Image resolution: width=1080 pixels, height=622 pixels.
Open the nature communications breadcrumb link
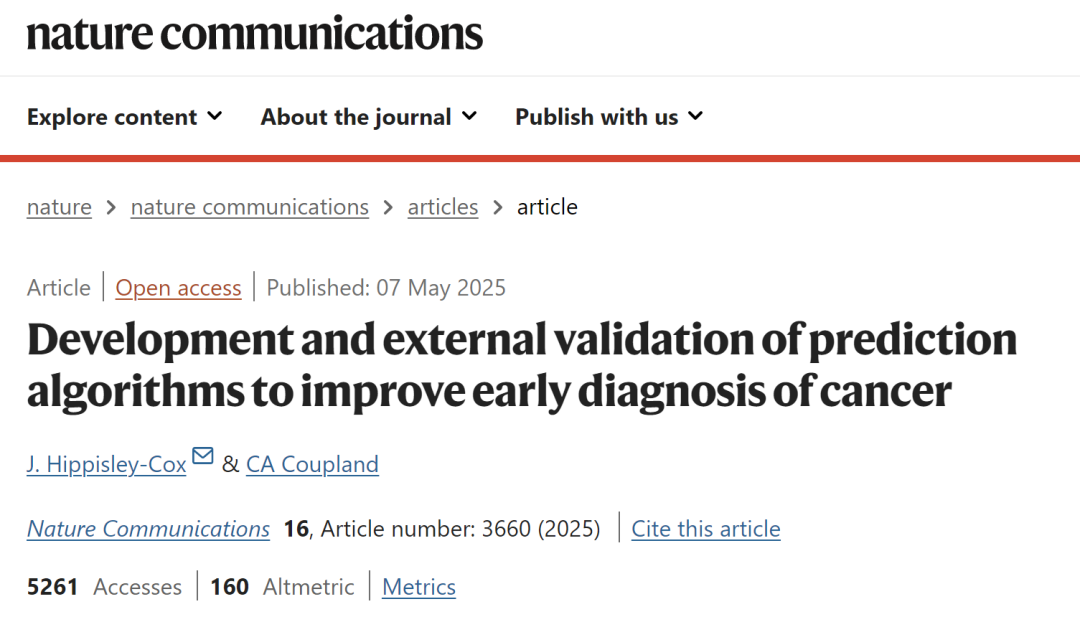point(249,207)
